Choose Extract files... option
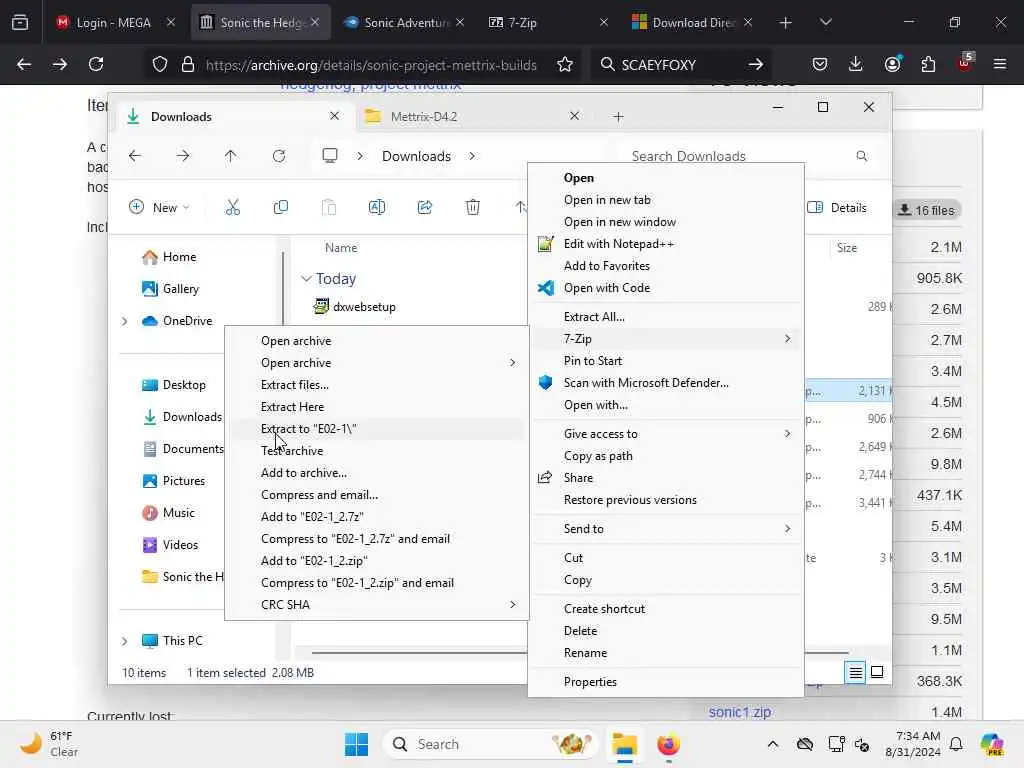 click(376, 385)
